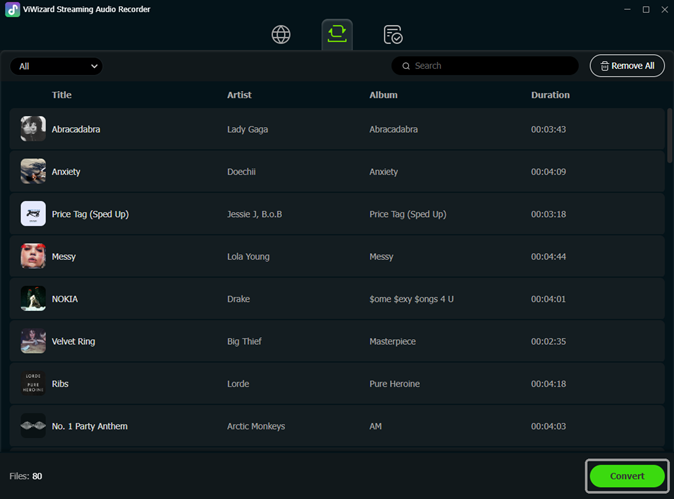
Task: Click the Duration column header
Action: click(550, 95)
